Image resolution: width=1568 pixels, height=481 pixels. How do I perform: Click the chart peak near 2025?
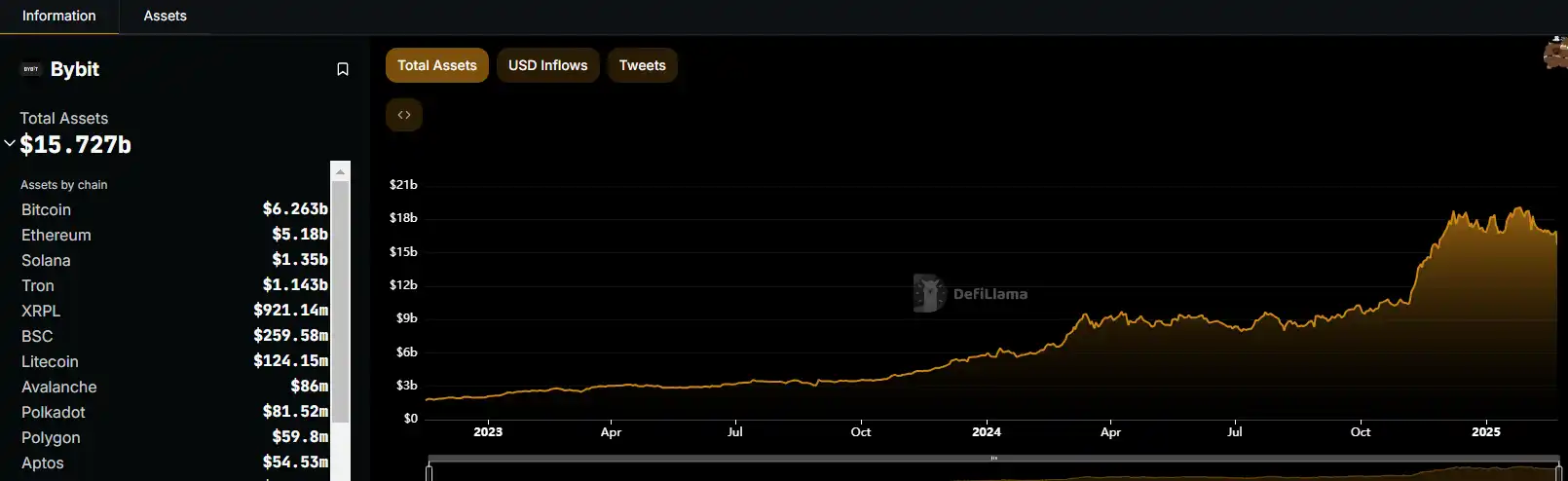coord(1518,207)
